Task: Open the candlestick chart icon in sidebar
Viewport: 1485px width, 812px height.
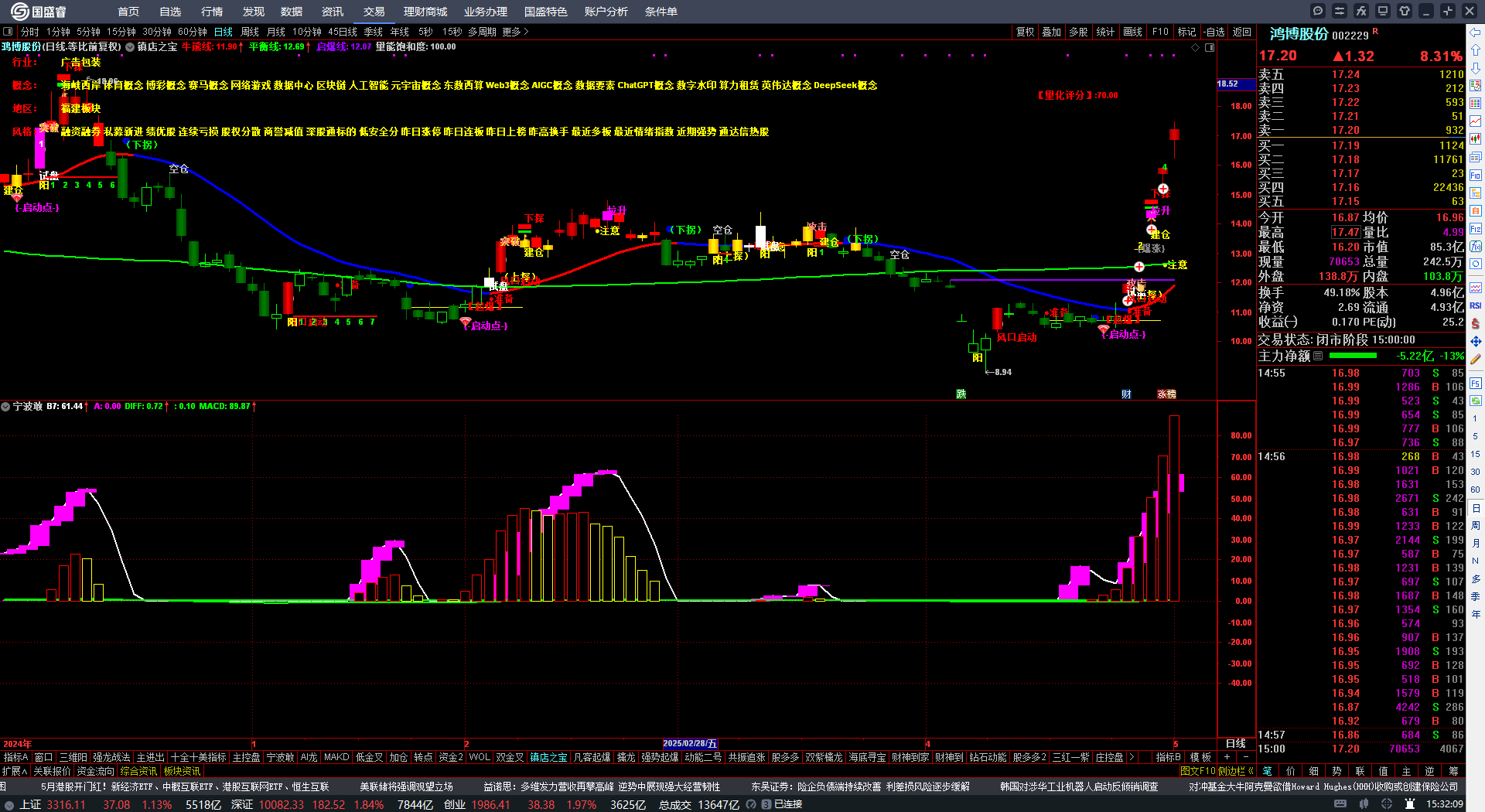Action: [x=1476, y=139]
